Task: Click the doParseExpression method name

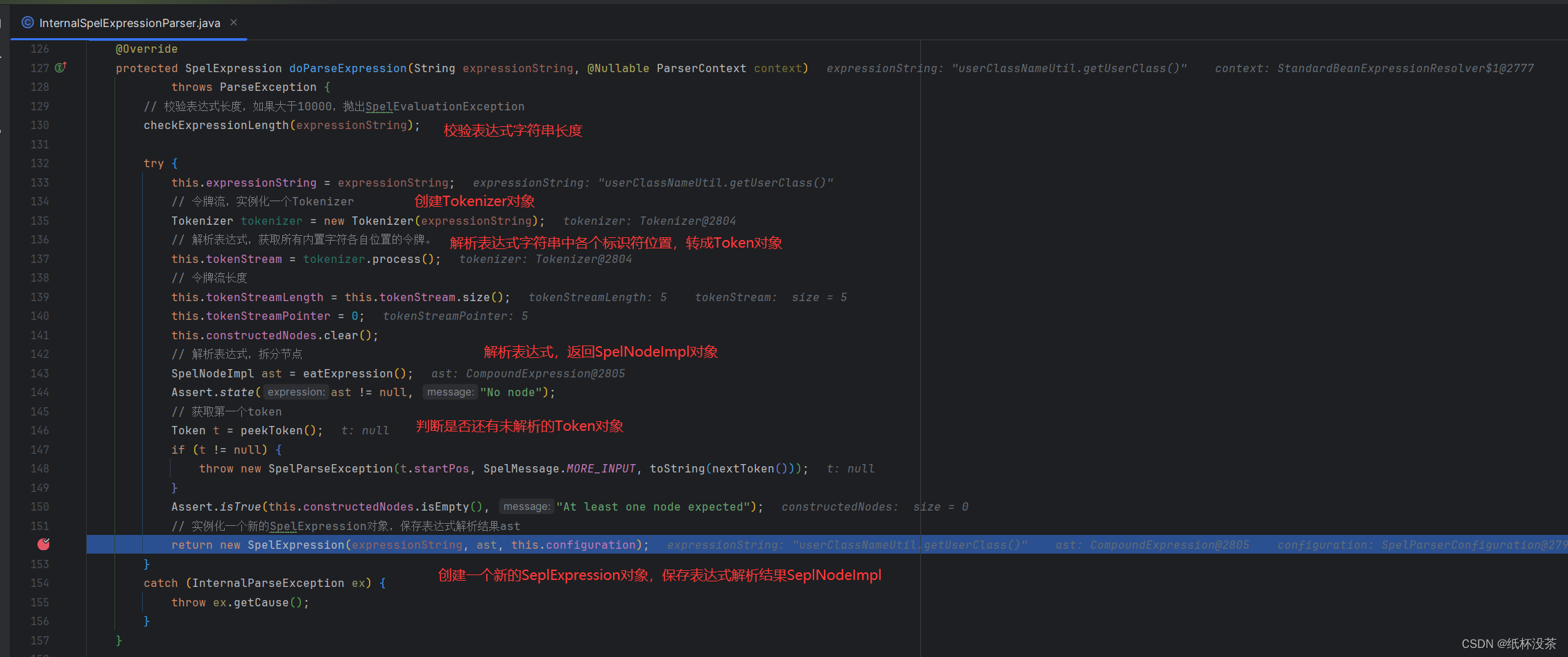Action: click(x=348, y=68)
